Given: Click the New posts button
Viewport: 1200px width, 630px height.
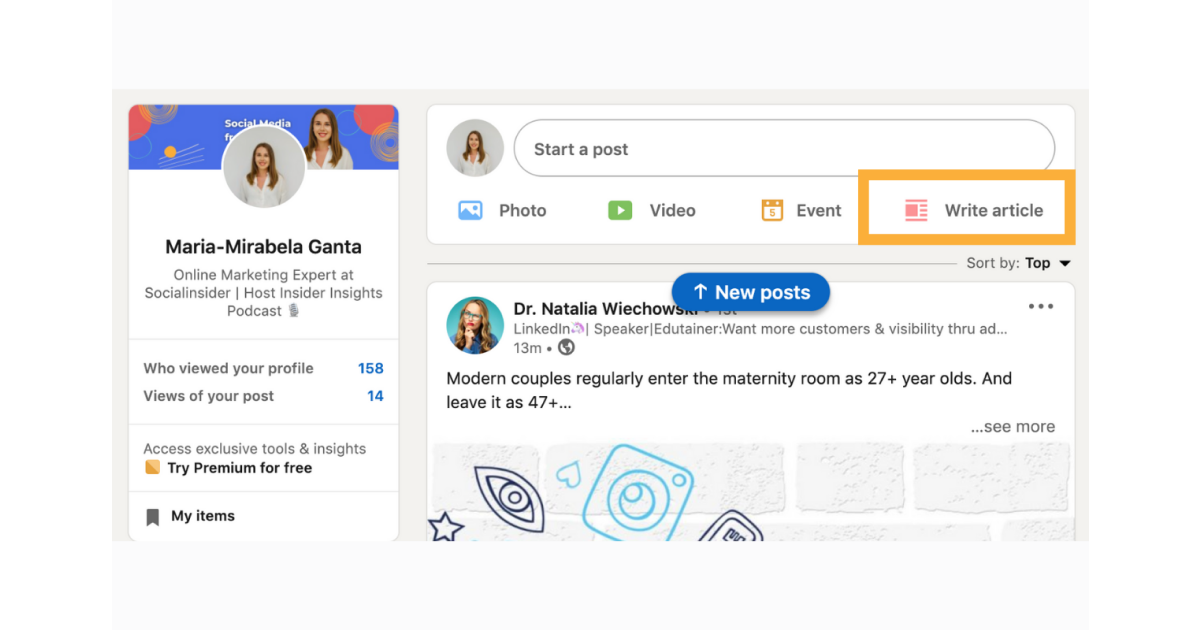Looking at the screenshot, I should [x=751, y=292].
